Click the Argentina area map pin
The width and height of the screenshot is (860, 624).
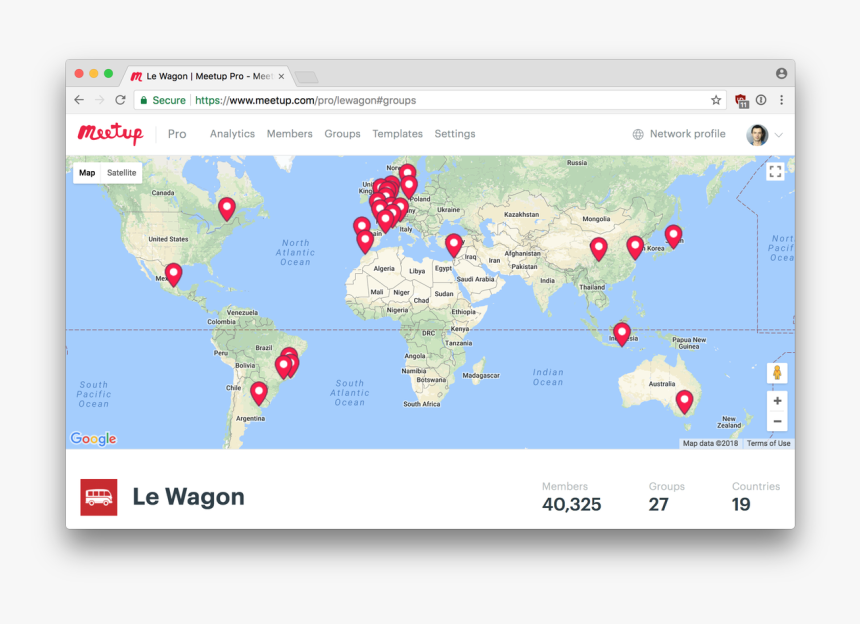(x=259, y=393)
